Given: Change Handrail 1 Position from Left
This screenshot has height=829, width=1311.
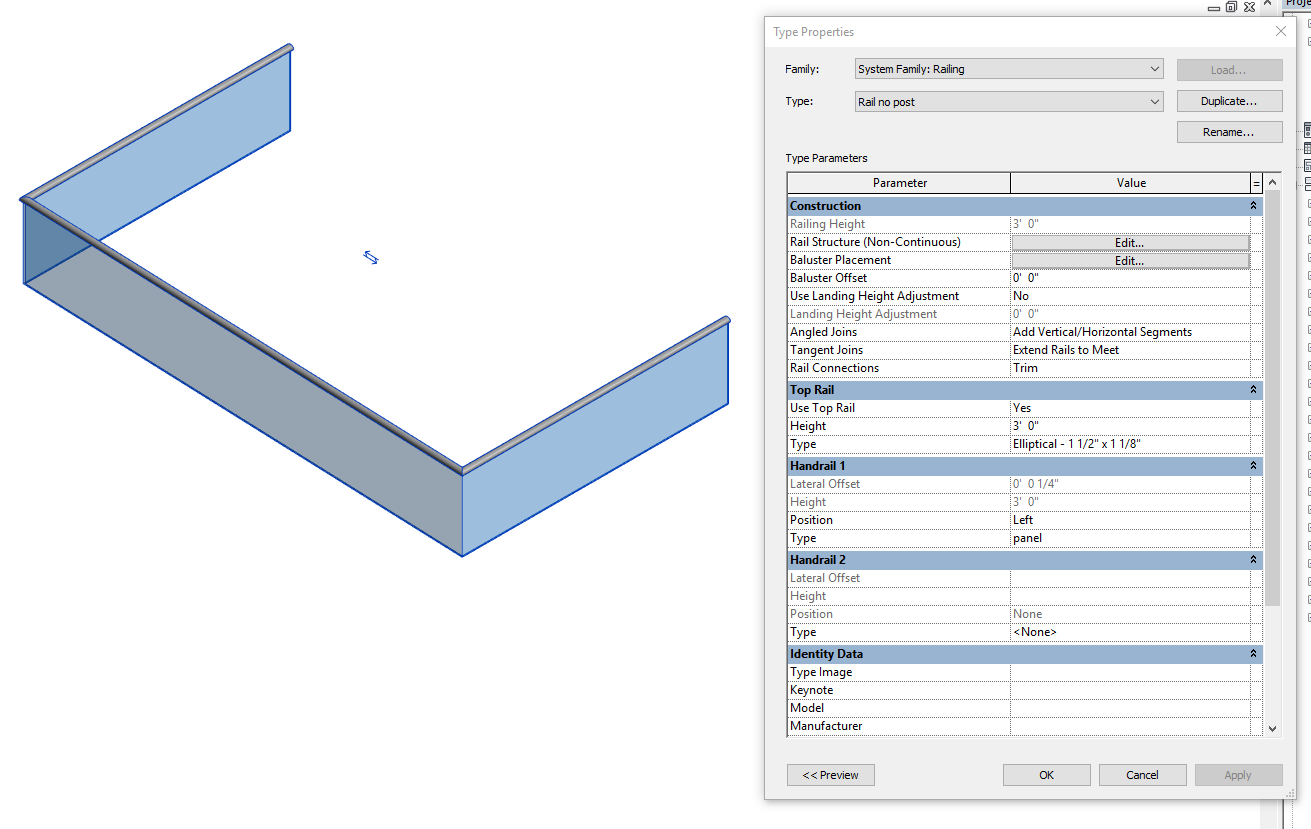Looking at the screenshot, I should (x=1130, y=519).
